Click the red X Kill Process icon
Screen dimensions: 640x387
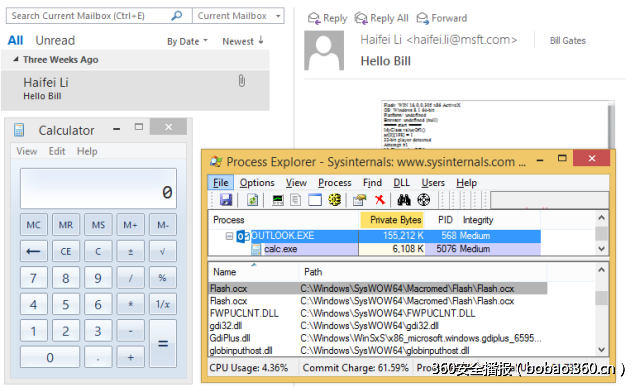click(380, 200)
